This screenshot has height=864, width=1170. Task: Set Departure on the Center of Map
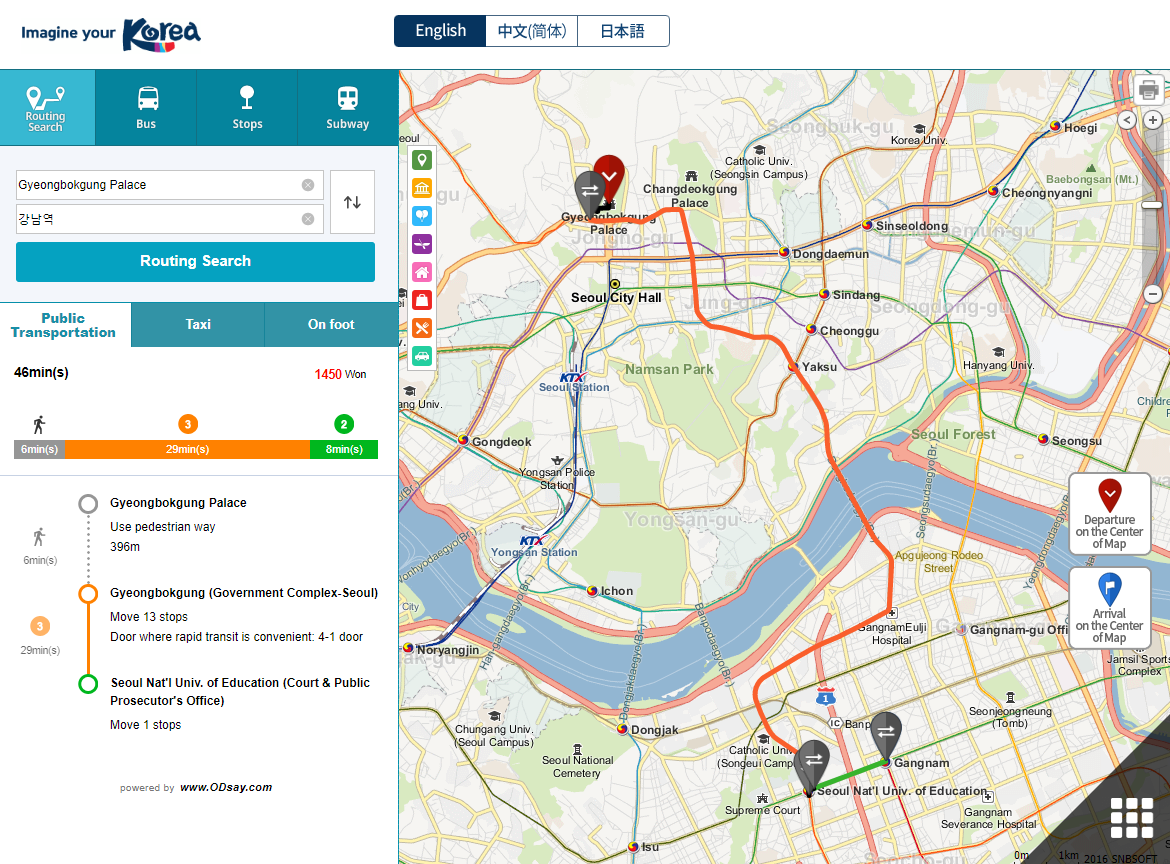(1110, 513)
